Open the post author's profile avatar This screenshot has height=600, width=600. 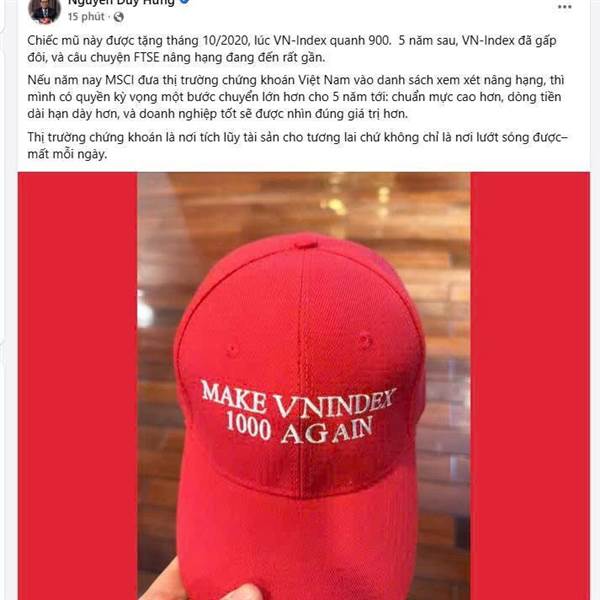[44, 10]
